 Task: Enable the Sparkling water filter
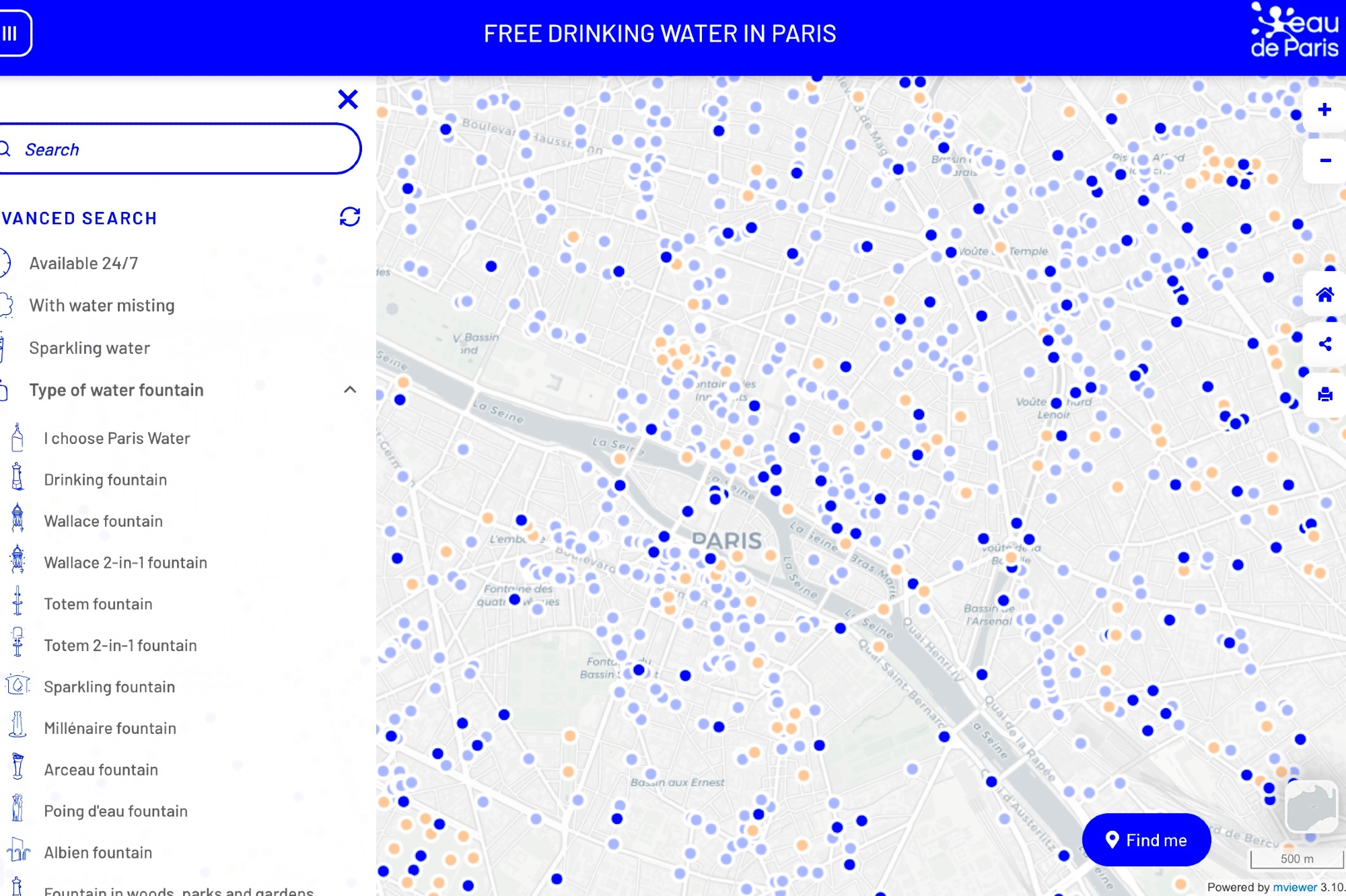click(90, 348)
